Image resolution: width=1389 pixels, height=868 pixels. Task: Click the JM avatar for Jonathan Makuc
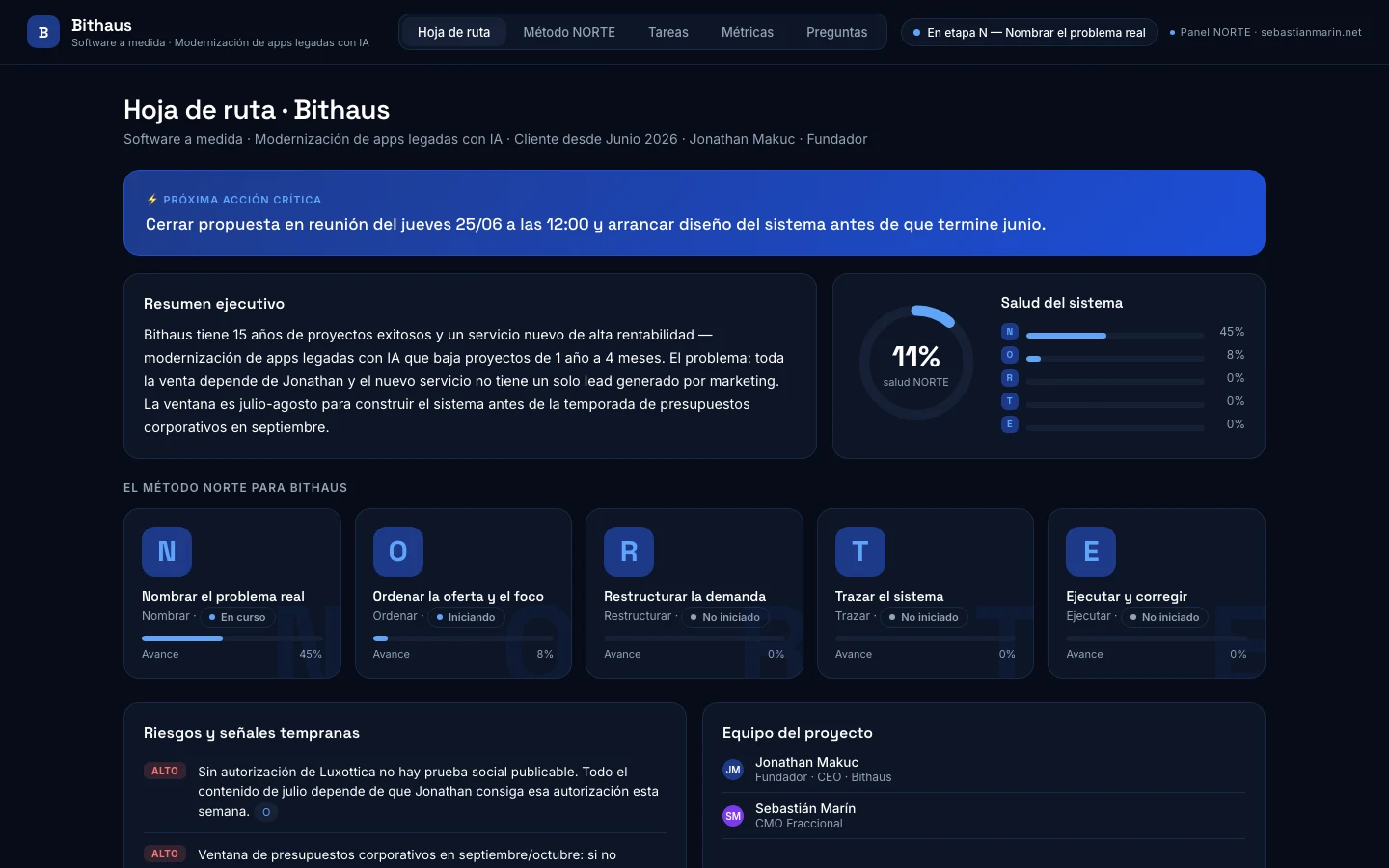(x=733, y=770)
